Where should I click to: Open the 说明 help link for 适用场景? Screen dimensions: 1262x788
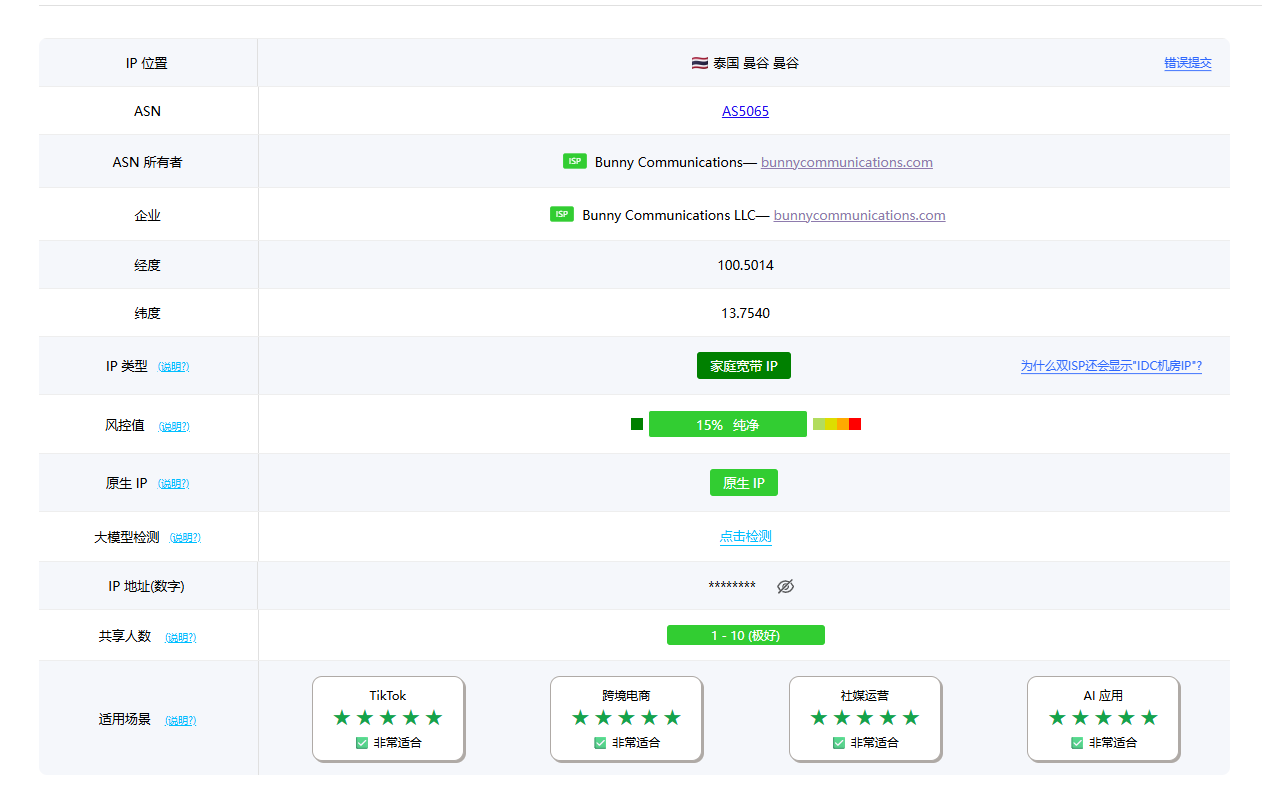point(181,720)
